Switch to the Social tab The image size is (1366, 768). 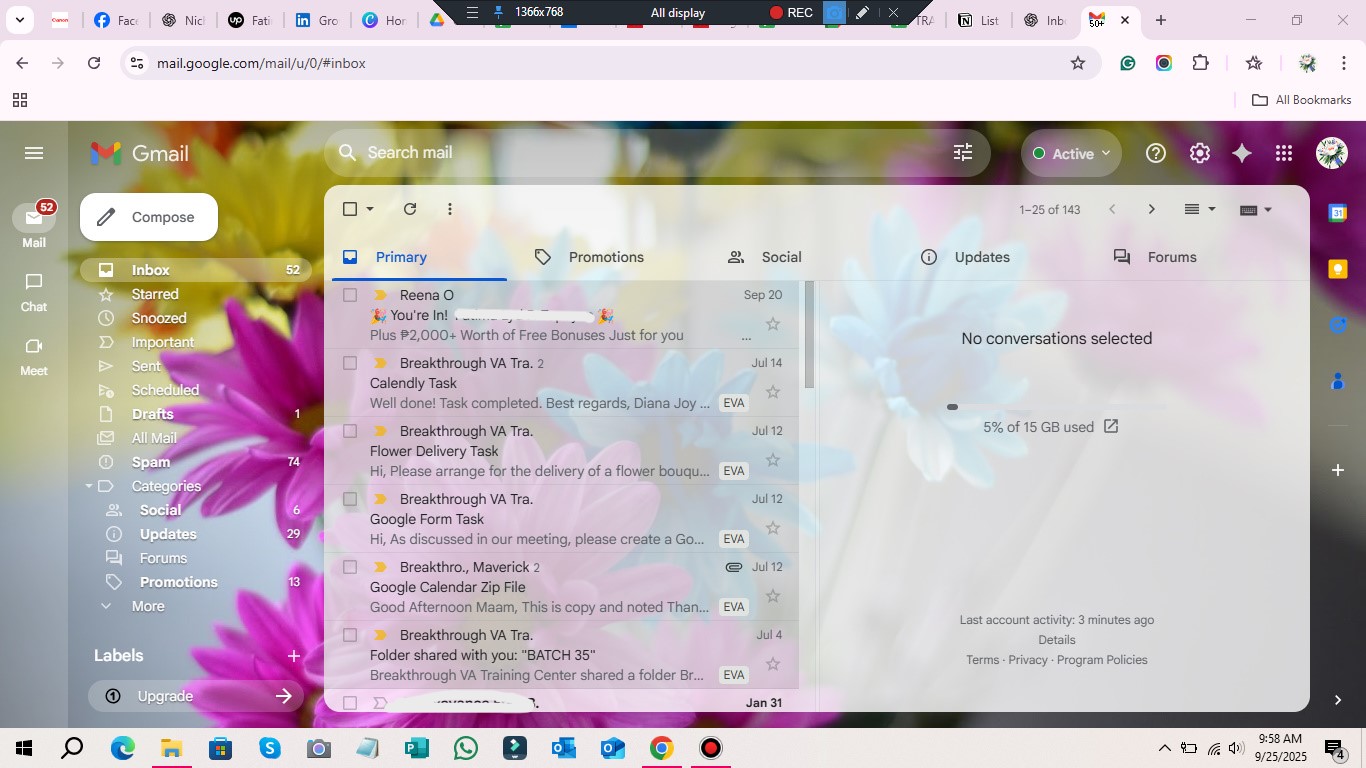pos(780,257)
